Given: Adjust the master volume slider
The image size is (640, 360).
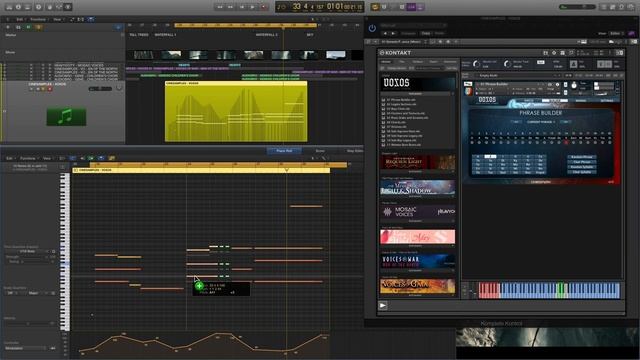Looking at the screenshot, I should (577, 7).
